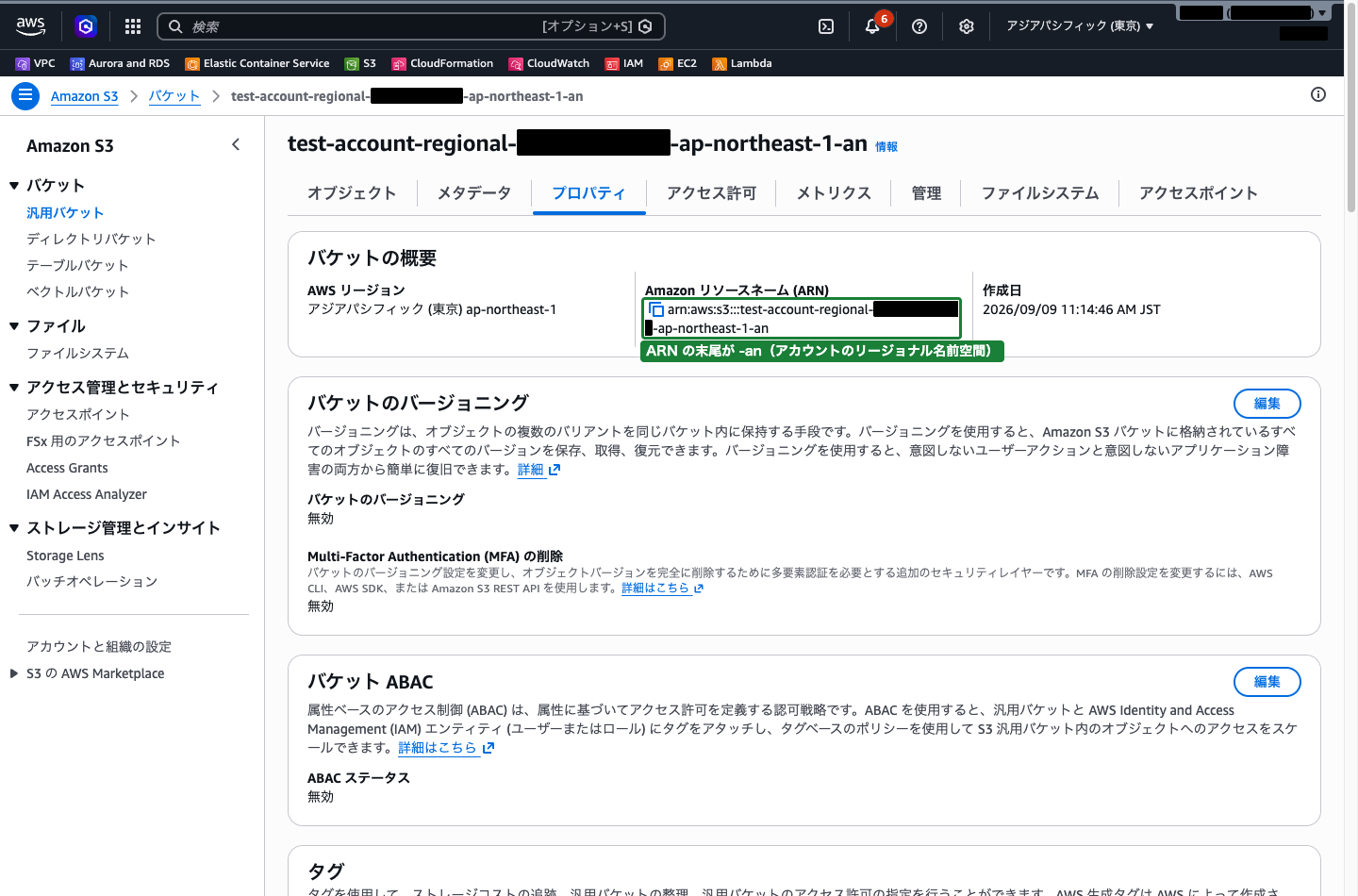This screenshot has height=896, width=1358.
Task: Open 詳細 link in versioning description
Action: click(538, 470)
